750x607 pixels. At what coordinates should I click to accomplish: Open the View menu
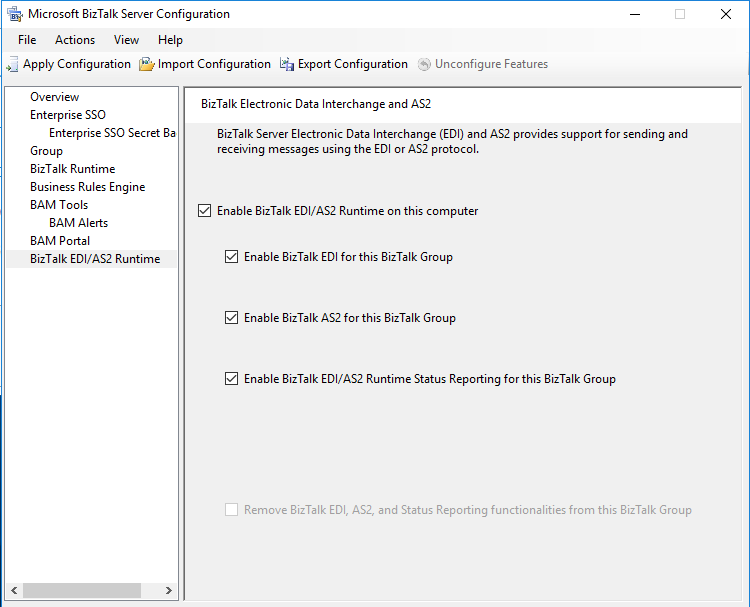point(126,40)
